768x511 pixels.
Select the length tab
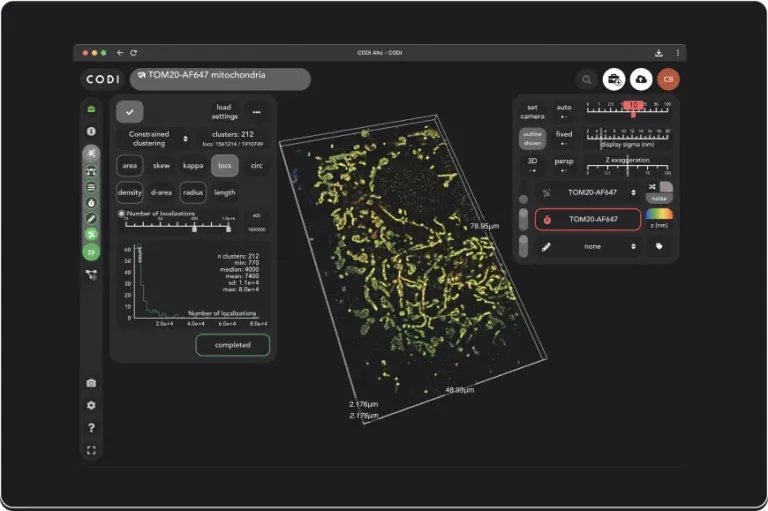coord(224,193)
